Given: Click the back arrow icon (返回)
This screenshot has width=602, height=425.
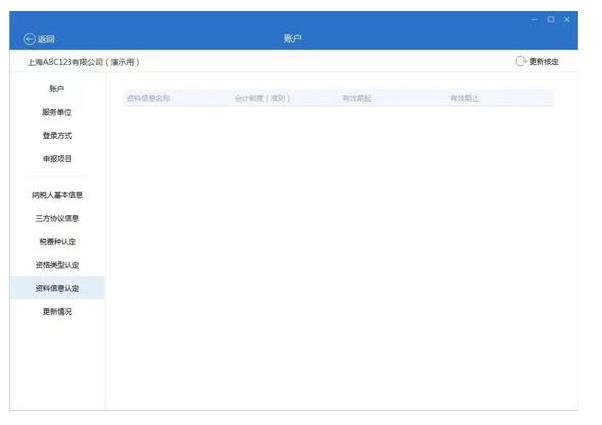Looking at the screenshot, I should coord(29,39).
